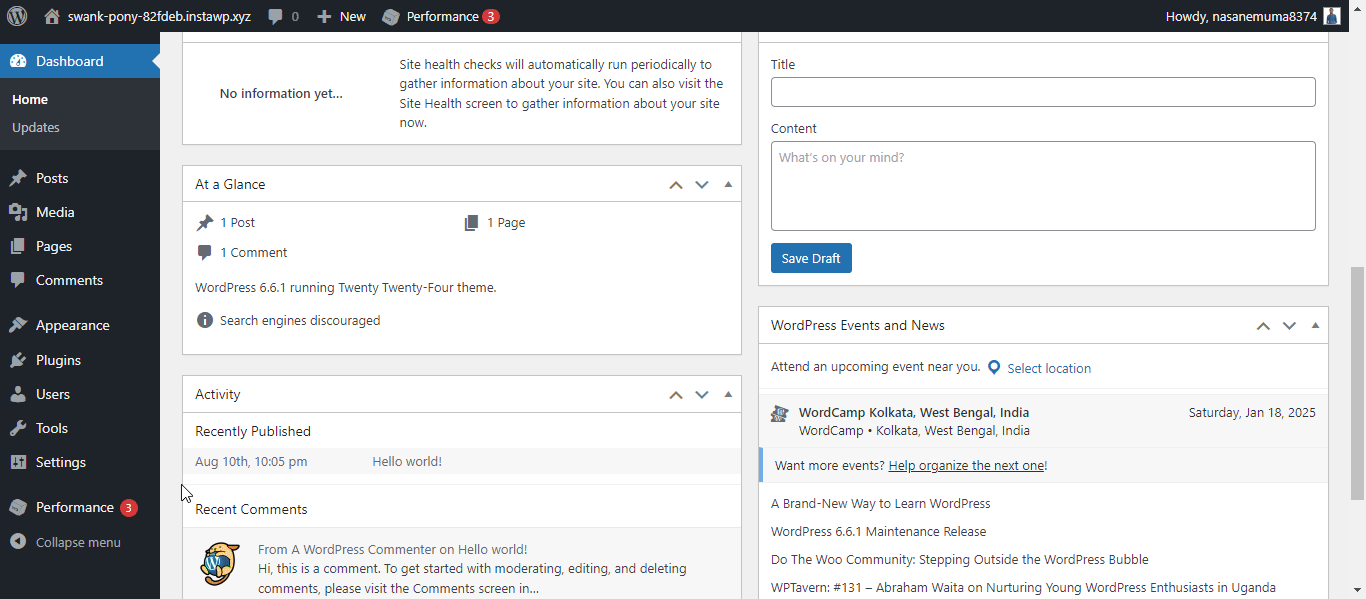Click the WordPress logo in admin bar
This screenshot has width=1366, height=599.
(x=15, y=16)
